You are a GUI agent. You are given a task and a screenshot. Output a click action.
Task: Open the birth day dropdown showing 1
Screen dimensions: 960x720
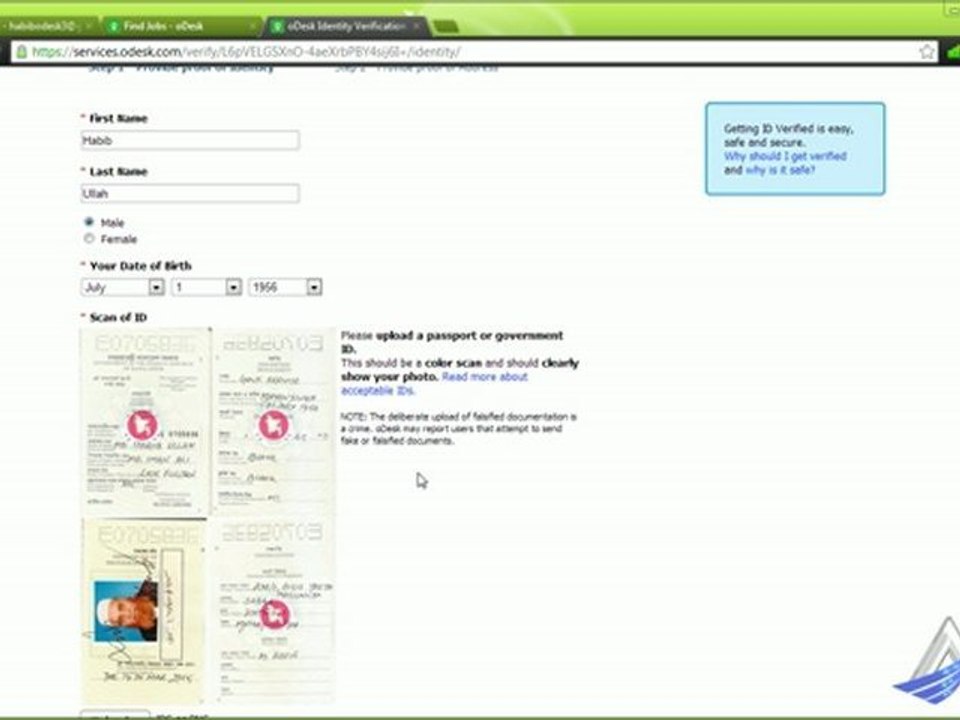206,287
